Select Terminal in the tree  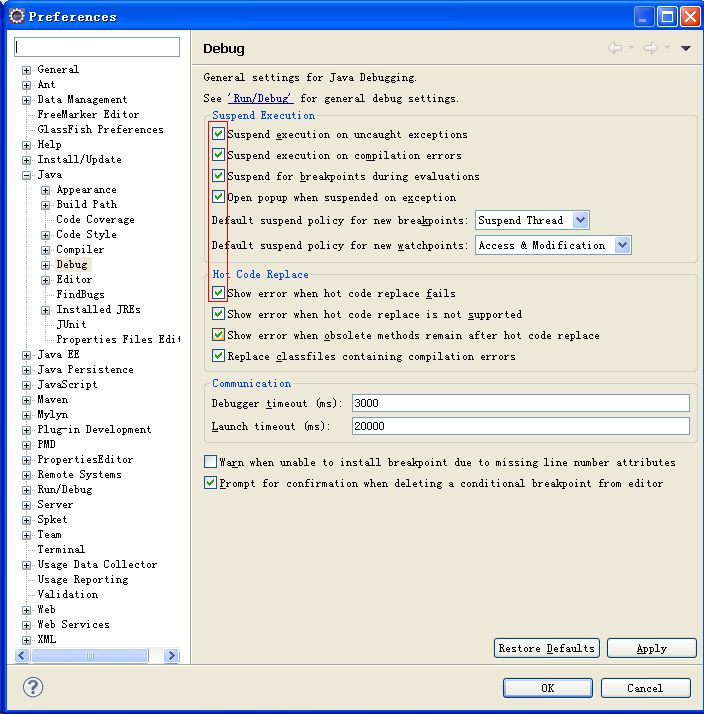coord(61,549)
